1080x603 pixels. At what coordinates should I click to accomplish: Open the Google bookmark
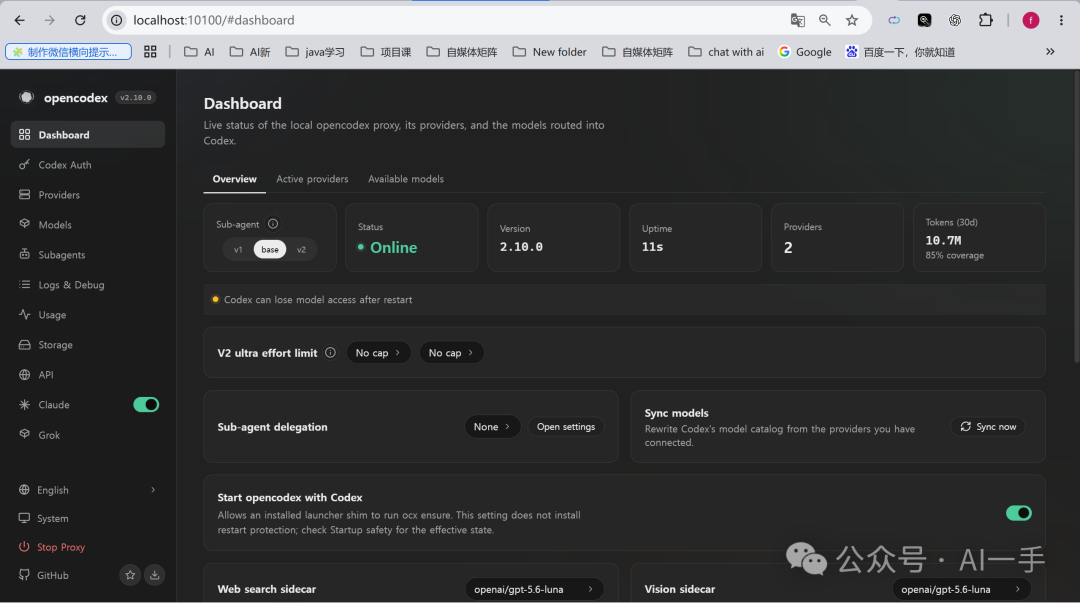[804, 52]
